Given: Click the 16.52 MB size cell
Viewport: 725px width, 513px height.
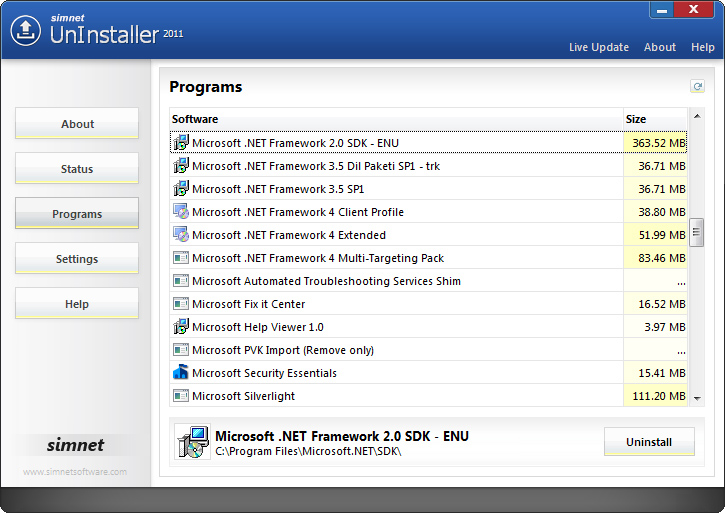Looking at the screenshot, I should (x=655, y=304).
